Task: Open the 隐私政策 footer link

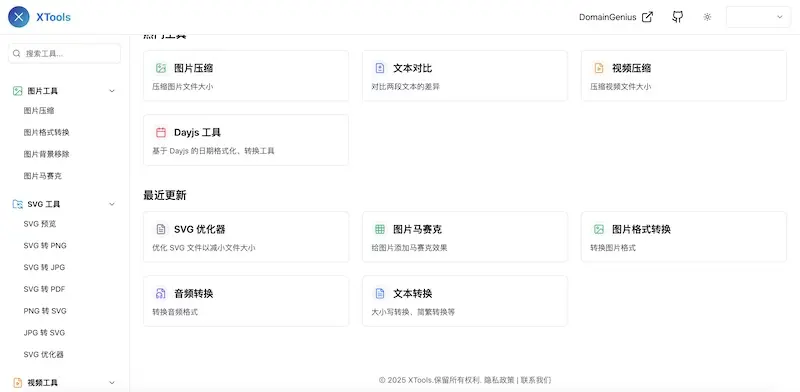Action: [499, 380]
